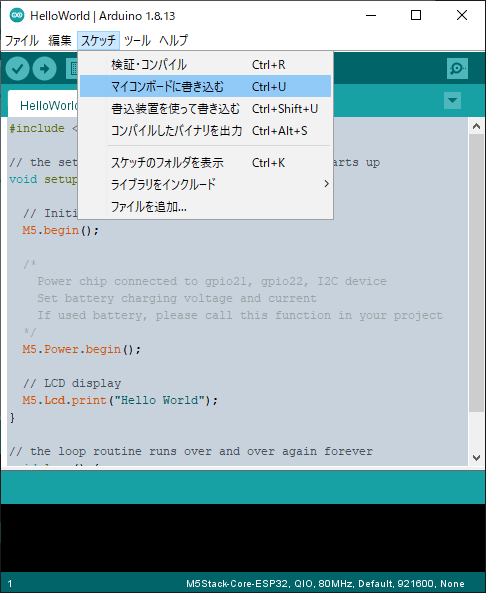The height and width of the screenshot is (593, 486).
Task: Click the M5.Power.begin(); code line
Action: [81, 349]
